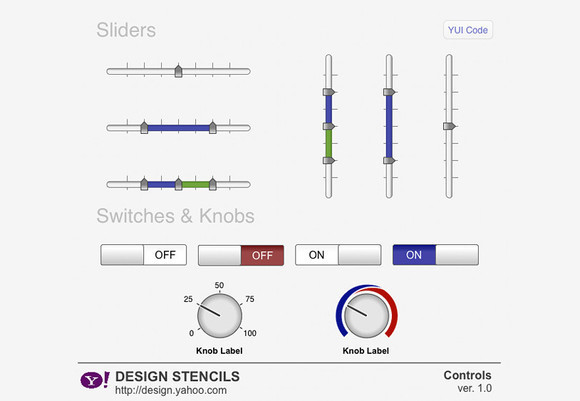This screenshot has height=401, width=580.
Task: Click the thumb on the top horizontal slider
Action: tap(178, 71)
